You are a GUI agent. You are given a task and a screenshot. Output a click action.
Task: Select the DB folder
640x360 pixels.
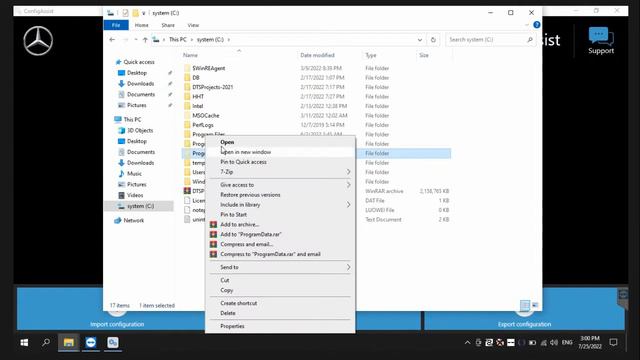(196, 78)
